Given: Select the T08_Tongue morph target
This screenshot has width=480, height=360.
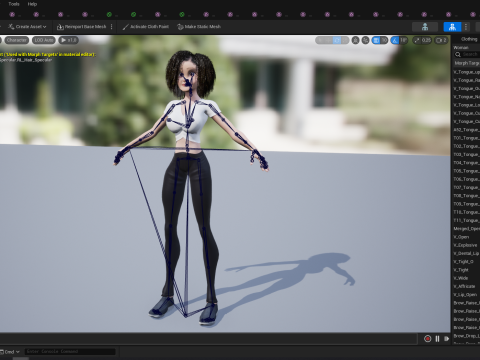Looking at the screenshot, I should point(466,196).
